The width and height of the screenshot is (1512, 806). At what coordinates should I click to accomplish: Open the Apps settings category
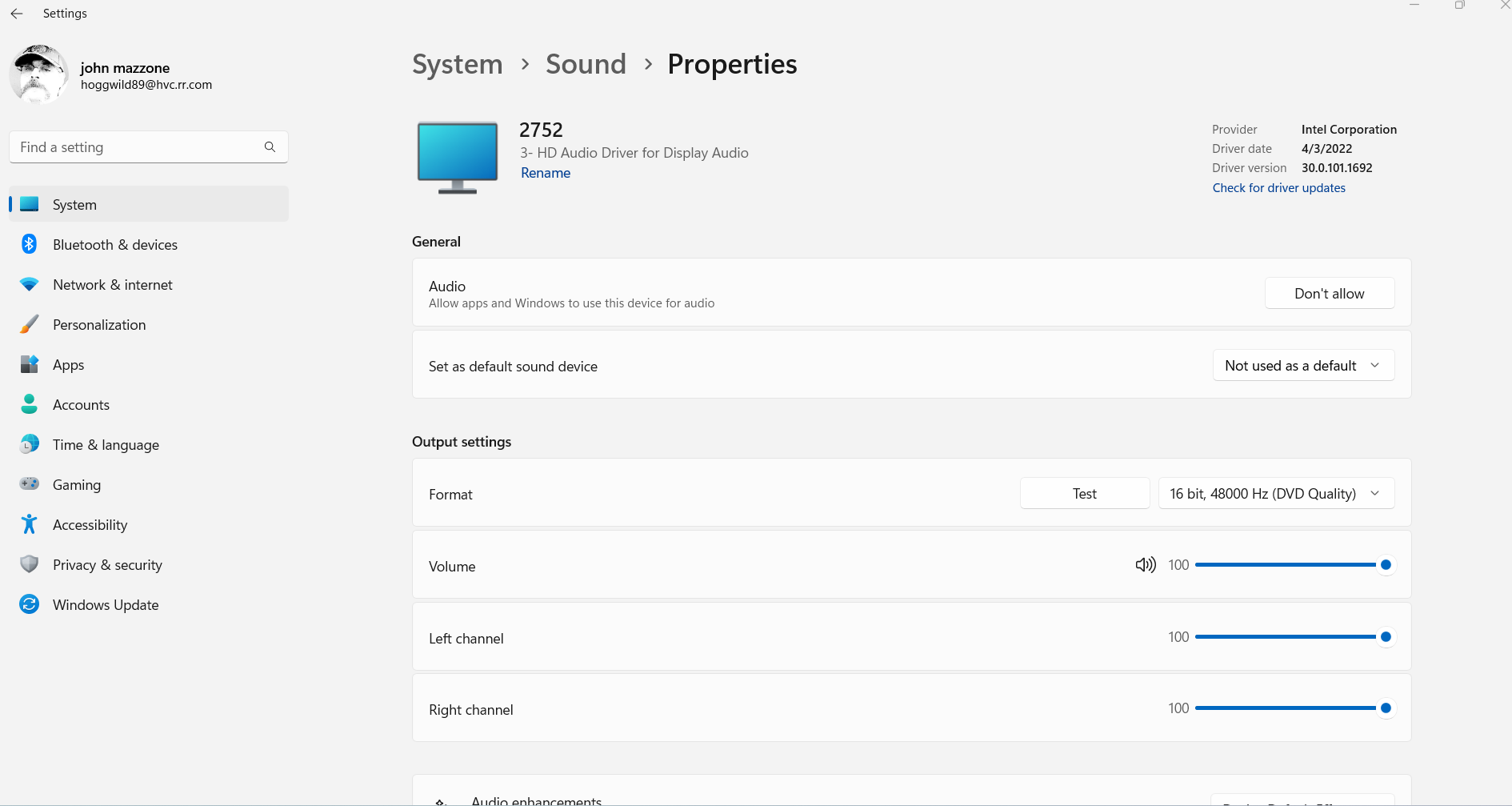click(69, 365)
